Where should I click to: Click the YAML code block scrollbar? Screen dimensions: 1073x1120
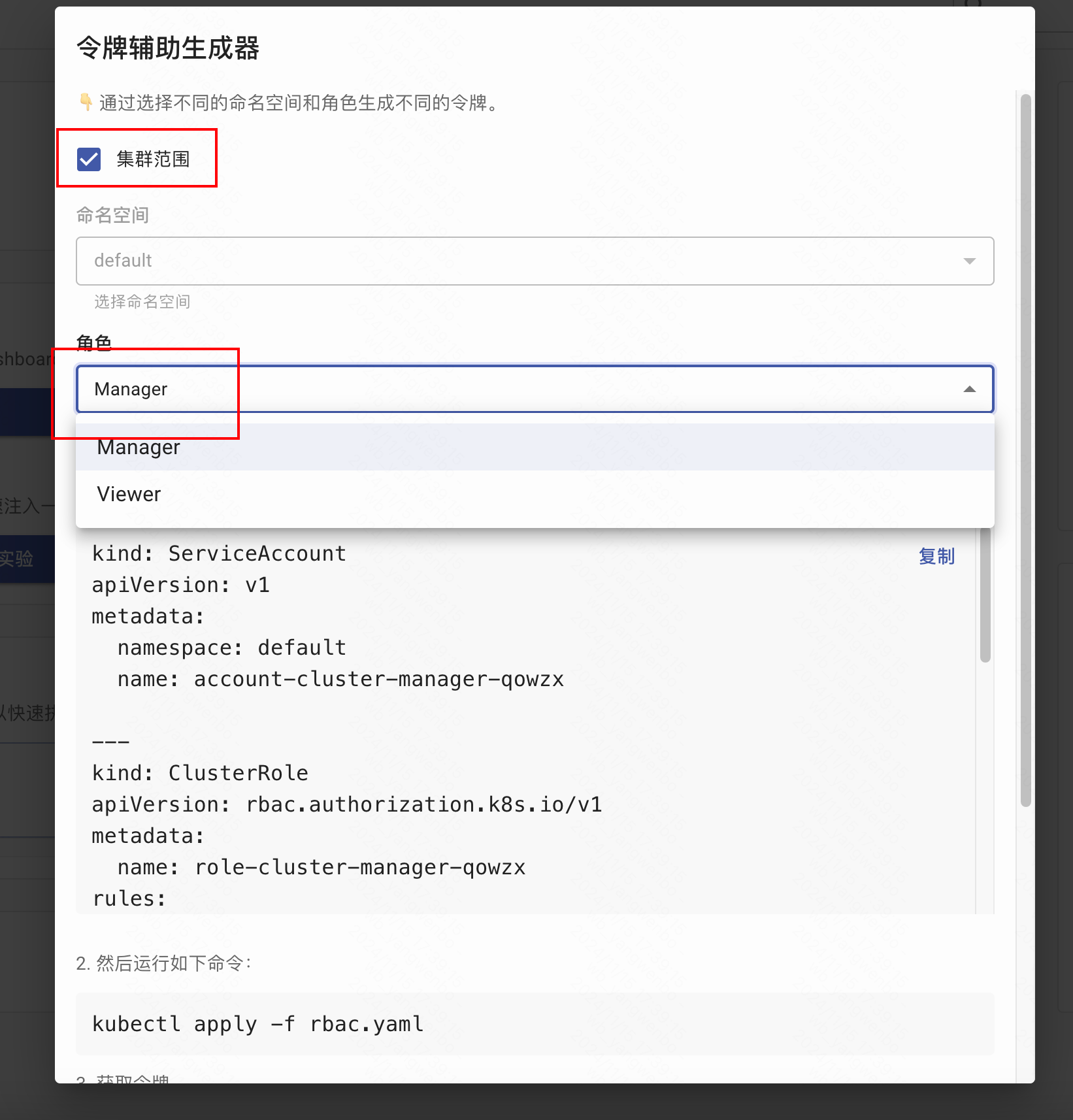tap(985, 595)
